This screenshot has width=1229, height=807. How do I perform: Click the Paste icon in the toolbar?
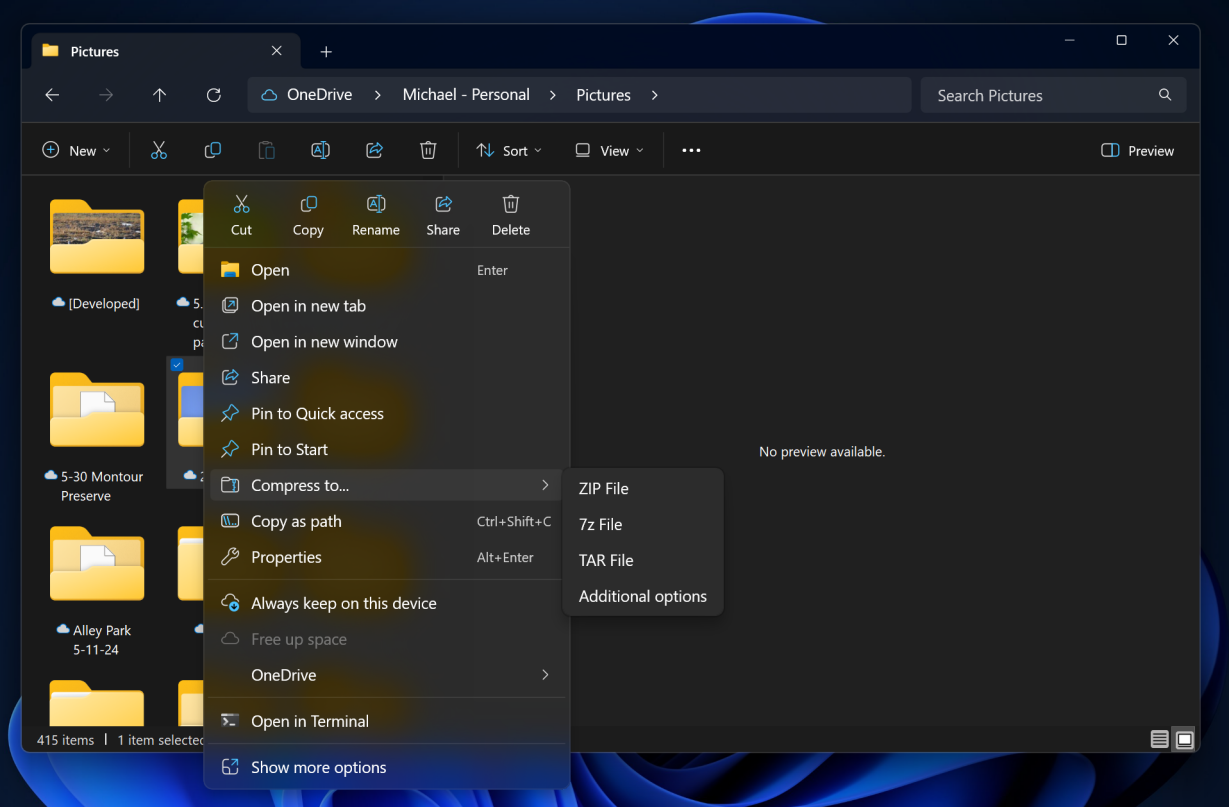(266, 149)
